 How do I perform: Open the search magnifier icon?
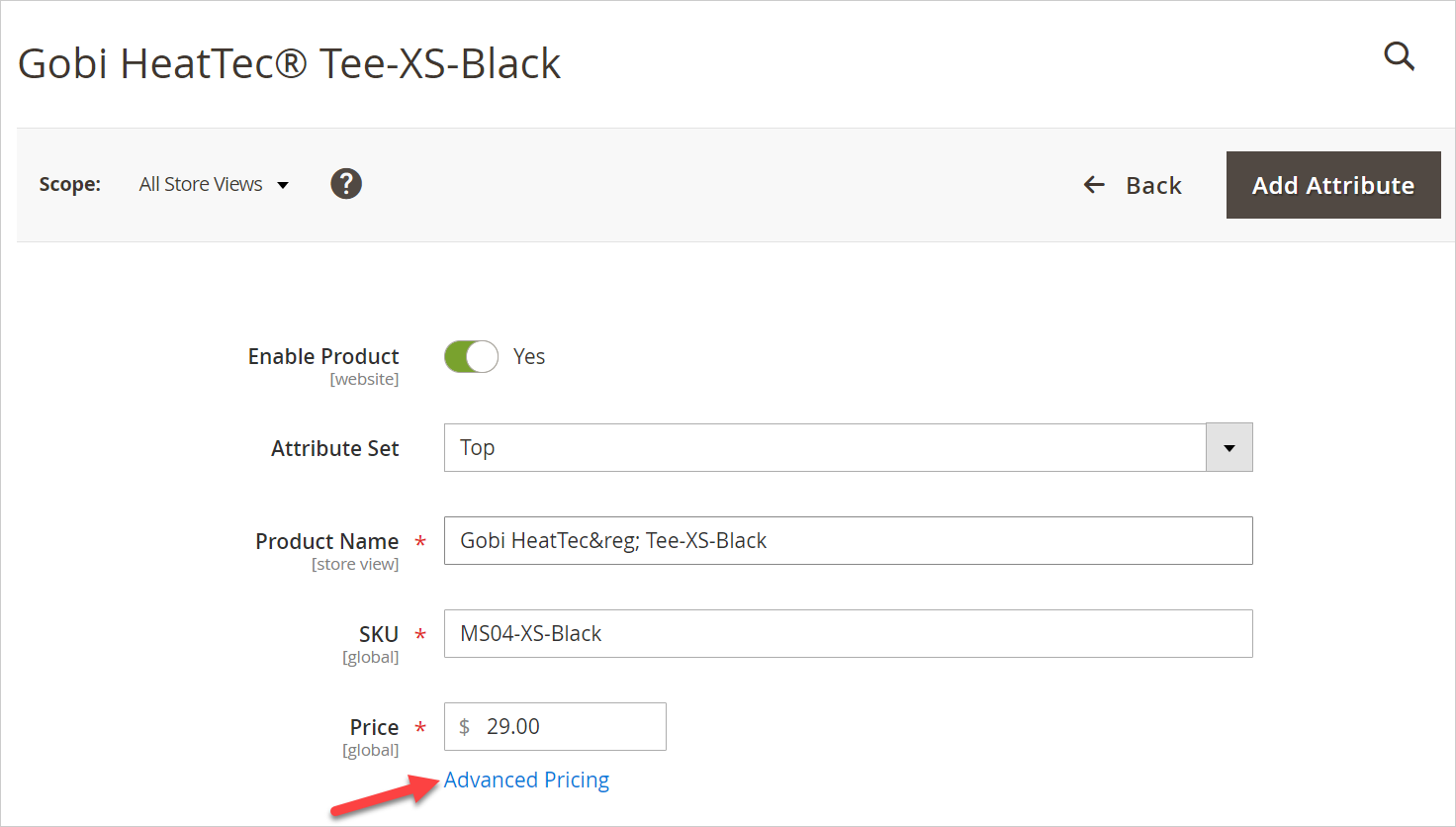click(x=1399, y=56)
